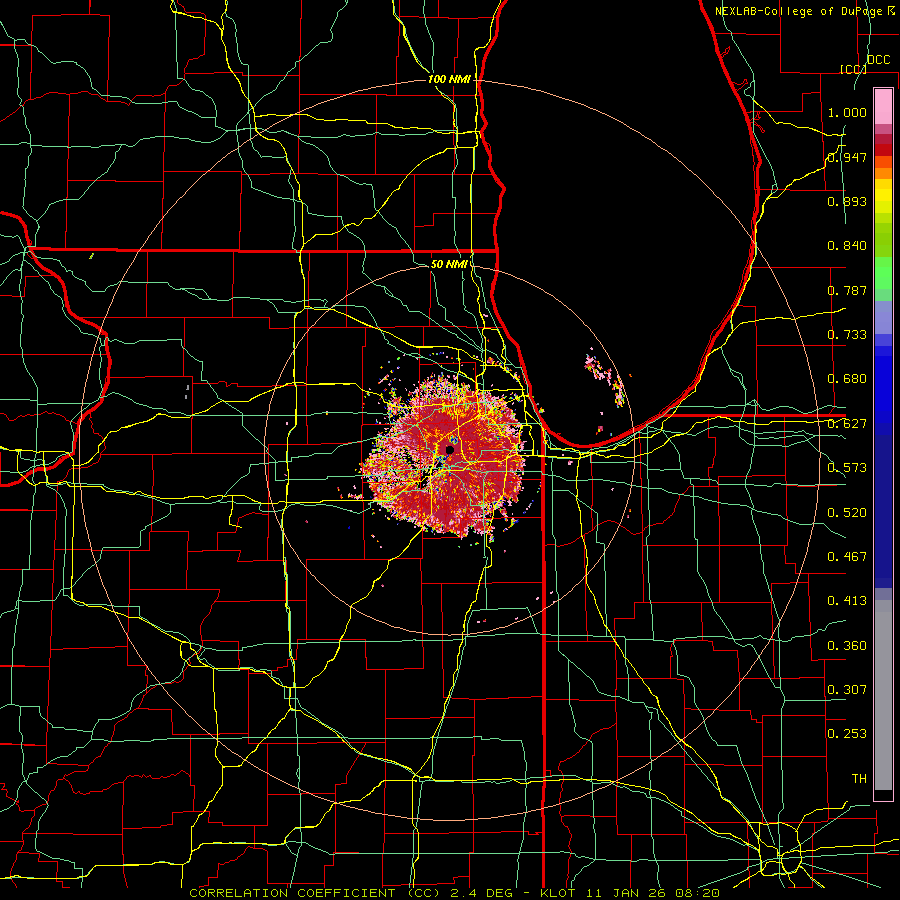Click the DCC label above the color bar

tap(878, 60)
